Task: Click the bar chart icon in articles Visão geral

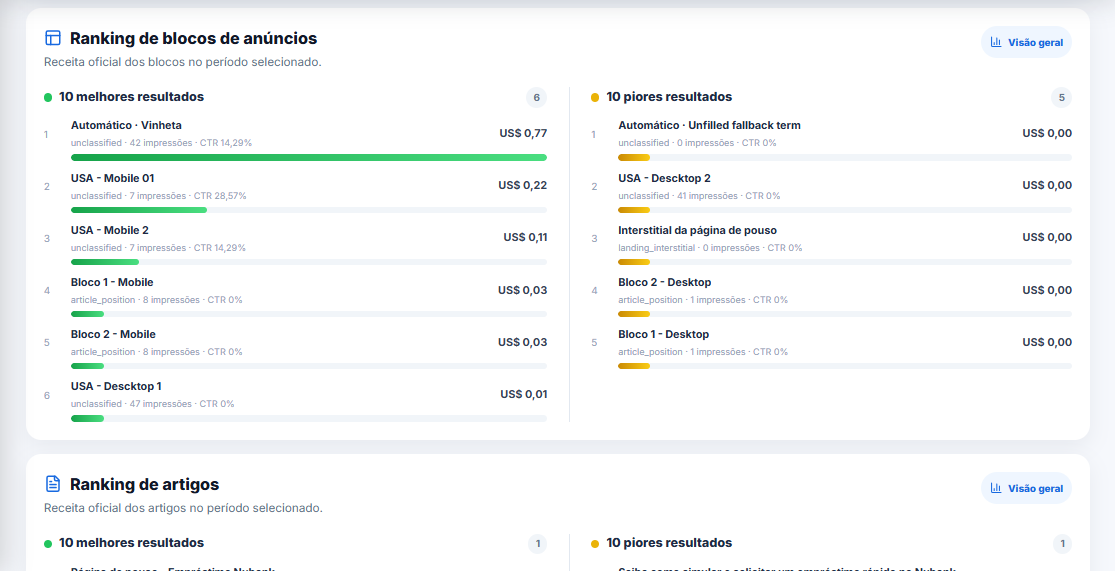Action: pyautogui.click(x=996, y=489)
